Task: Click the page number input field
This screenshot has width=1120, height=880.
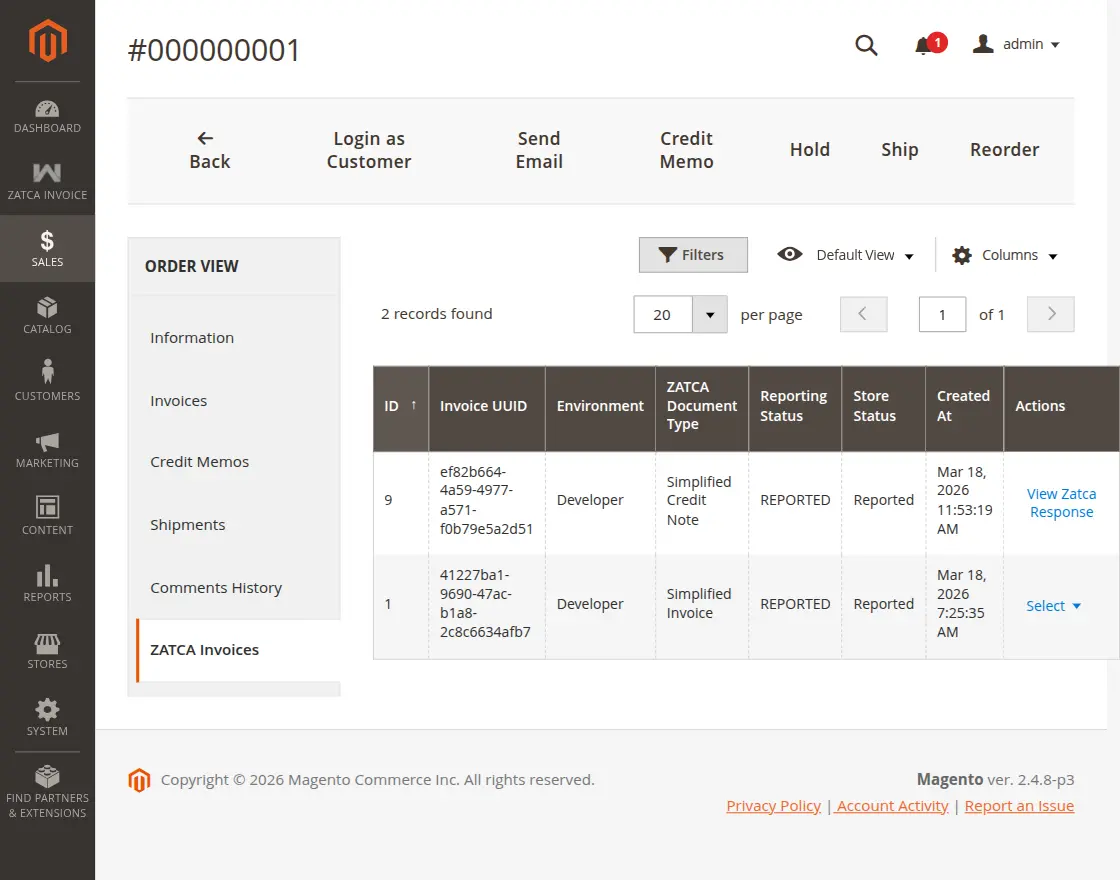Action: [942, 314]
